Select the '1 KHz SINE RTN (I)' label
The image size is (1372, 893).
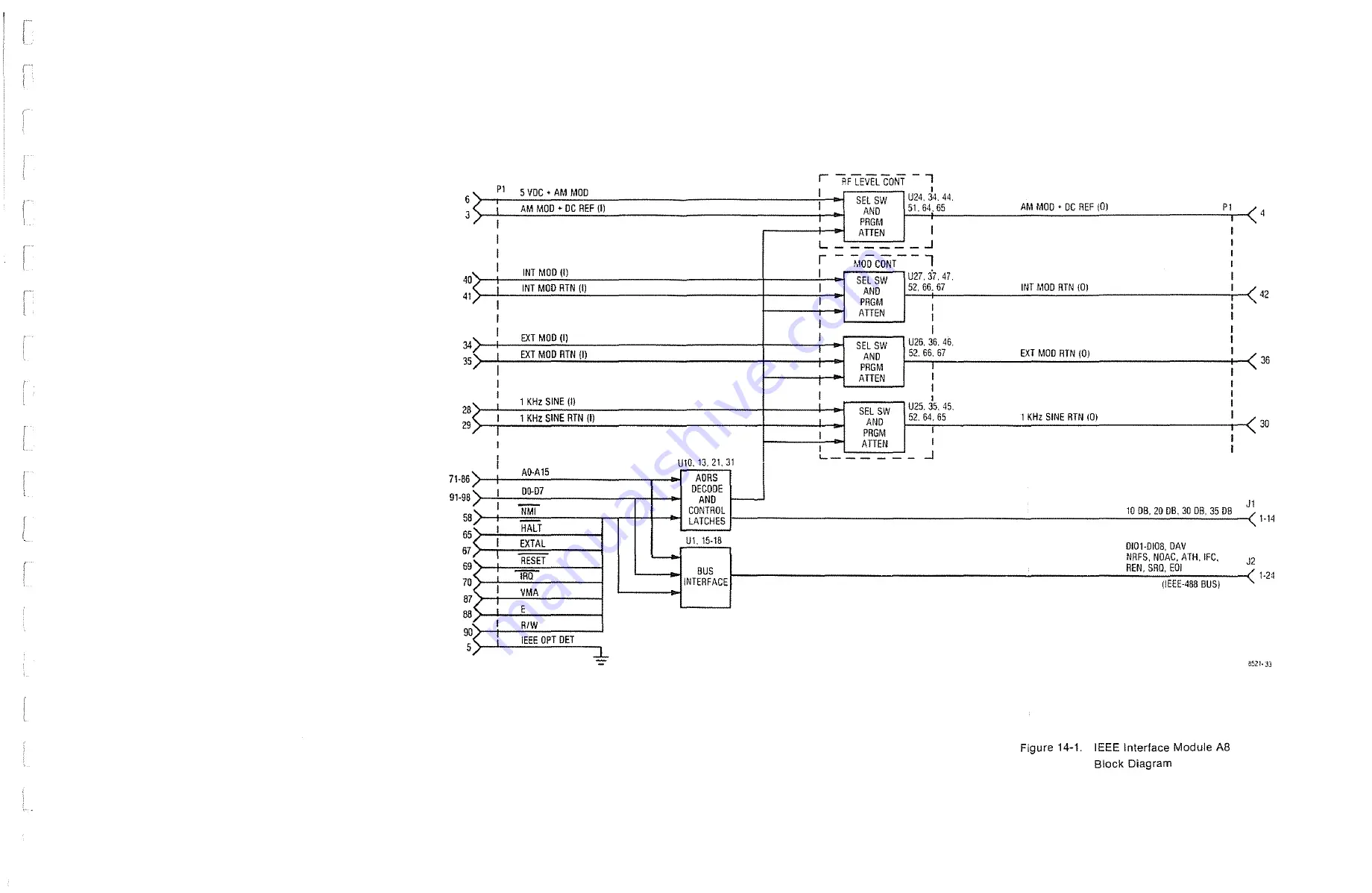557,418
